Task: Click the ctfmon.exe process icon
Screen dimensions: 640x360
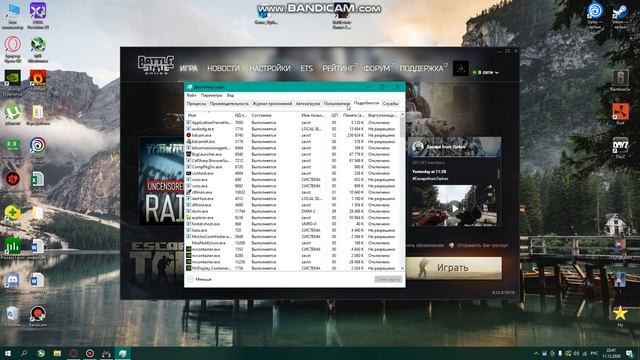Action: point(189,192)
